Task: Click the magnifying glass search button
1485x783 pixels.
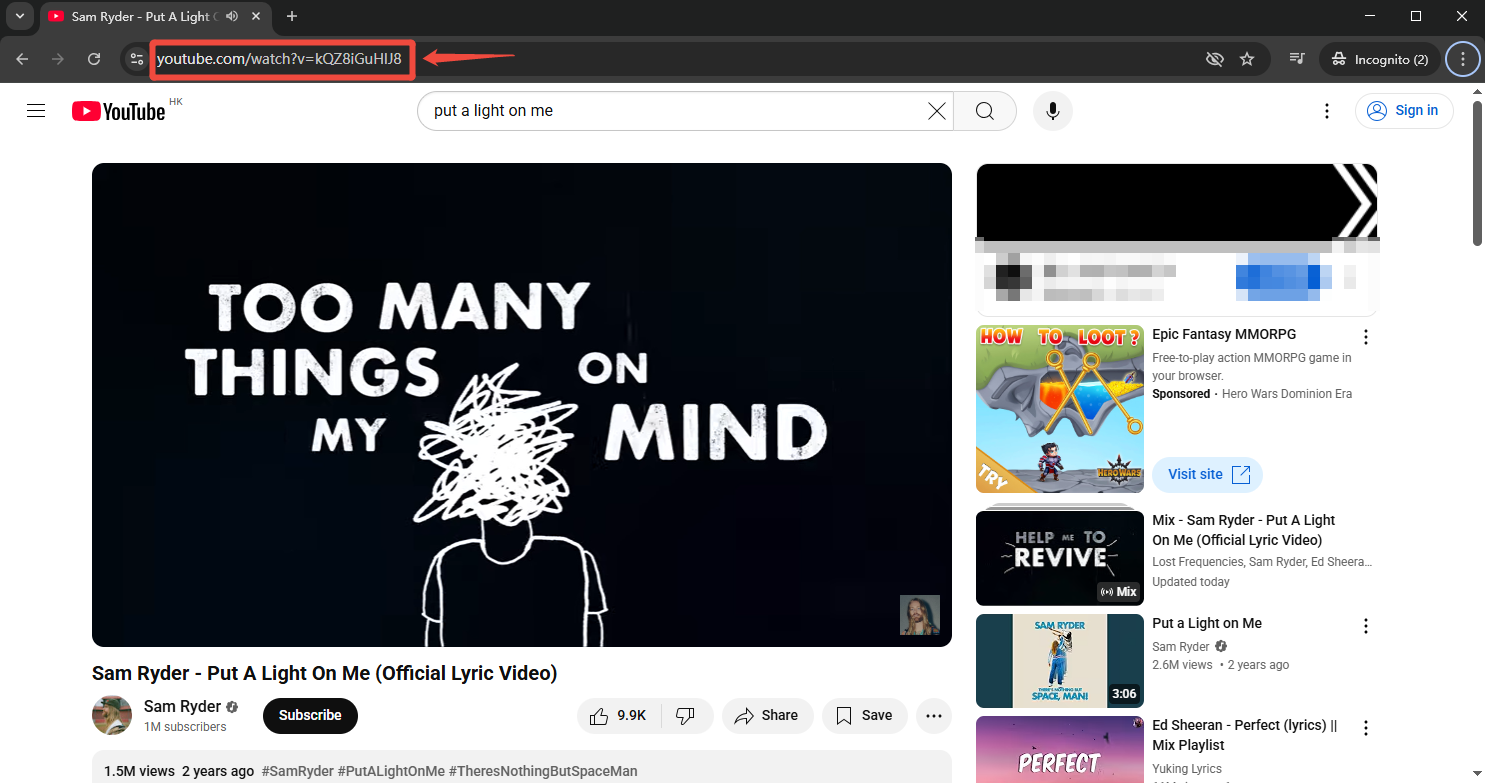Action: pos(984,111)
